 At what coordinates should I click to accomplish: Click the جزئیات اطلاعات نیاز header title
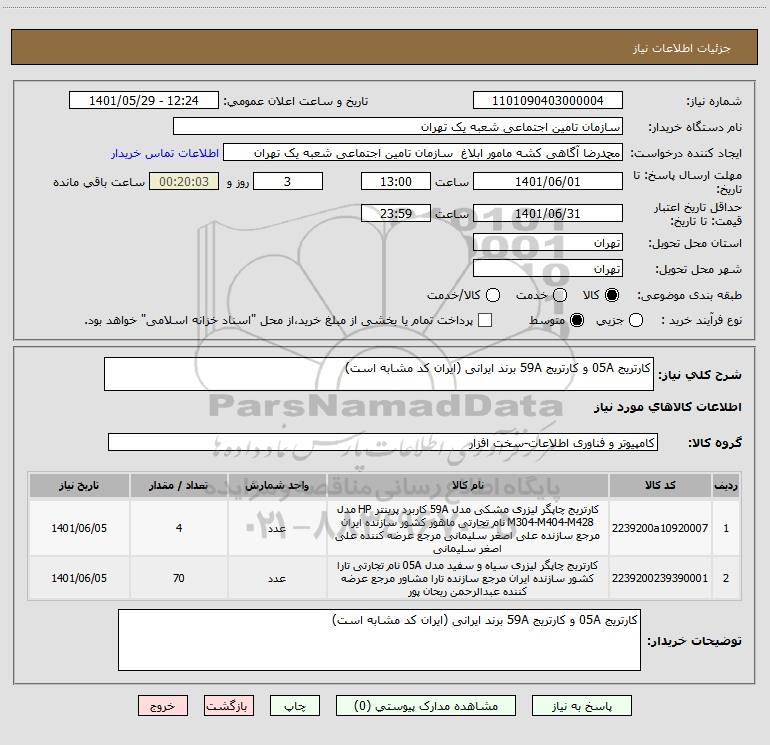[x=682, y=48]
